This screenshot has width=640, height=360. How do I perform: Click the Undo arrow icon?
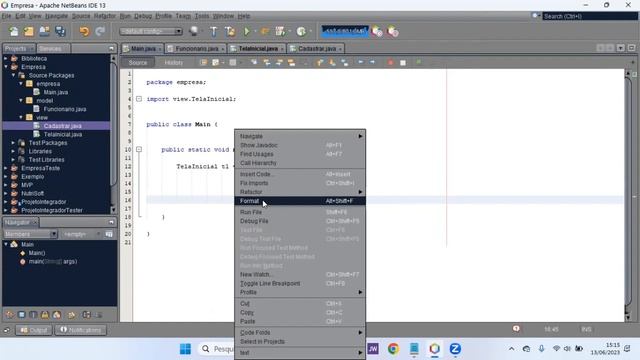pos(84,31)
